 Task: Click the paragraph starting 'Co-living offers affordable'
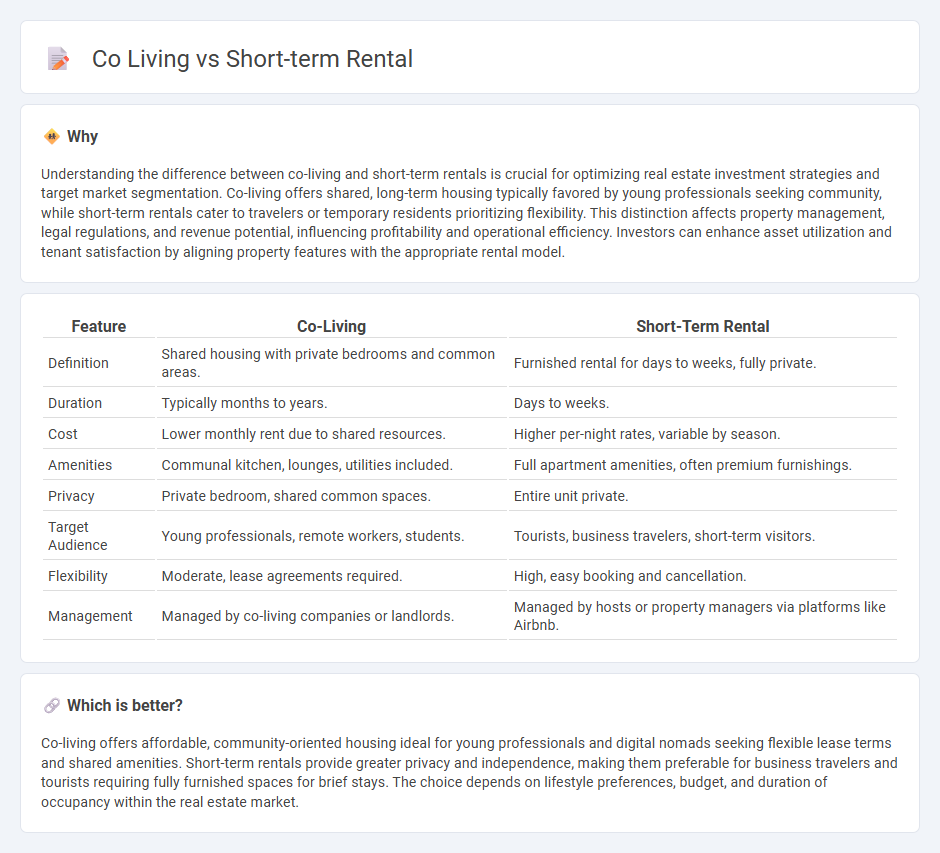coord(469,772)
